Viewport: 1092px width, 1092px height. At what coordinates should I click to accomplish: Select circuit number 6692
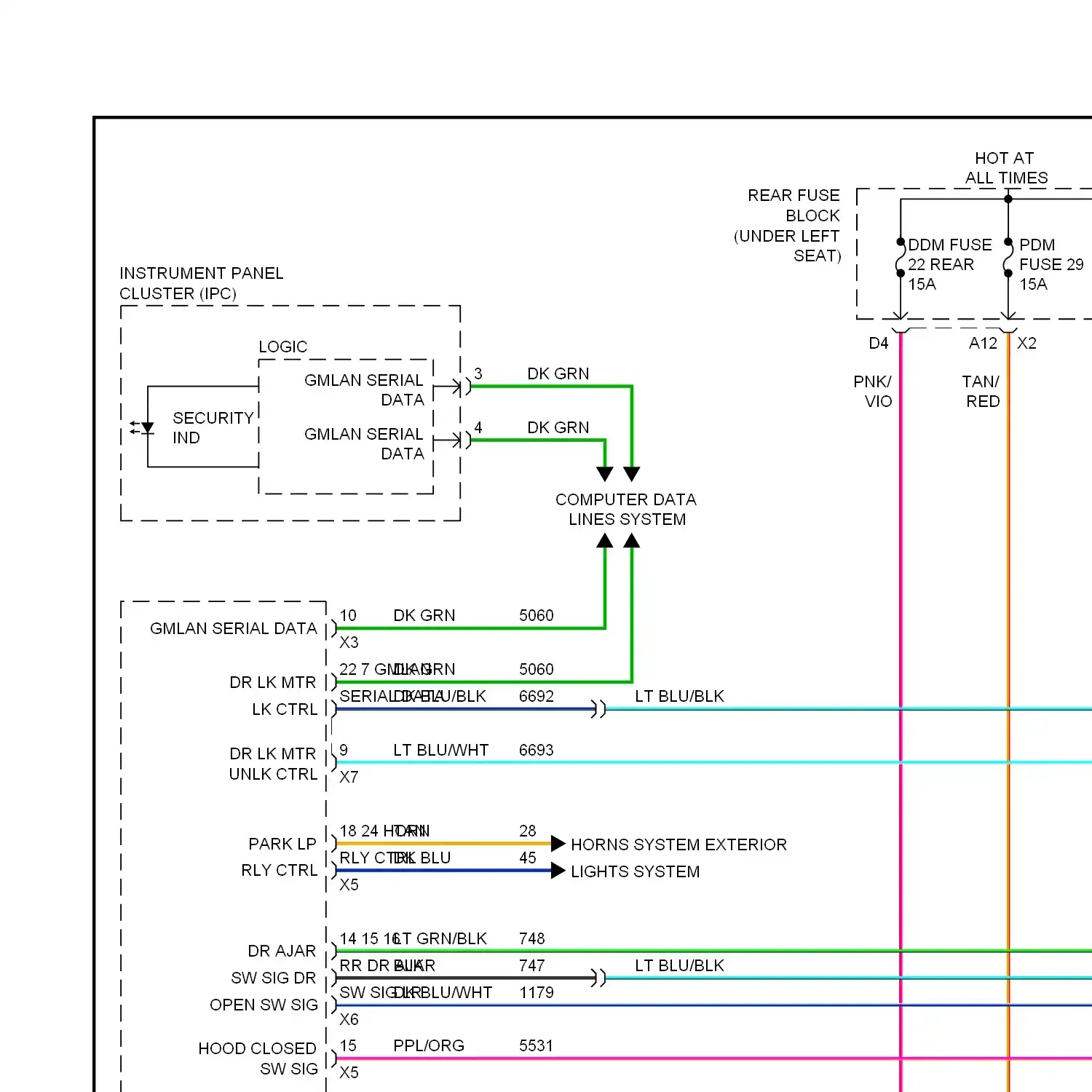(x=537, y=696)
